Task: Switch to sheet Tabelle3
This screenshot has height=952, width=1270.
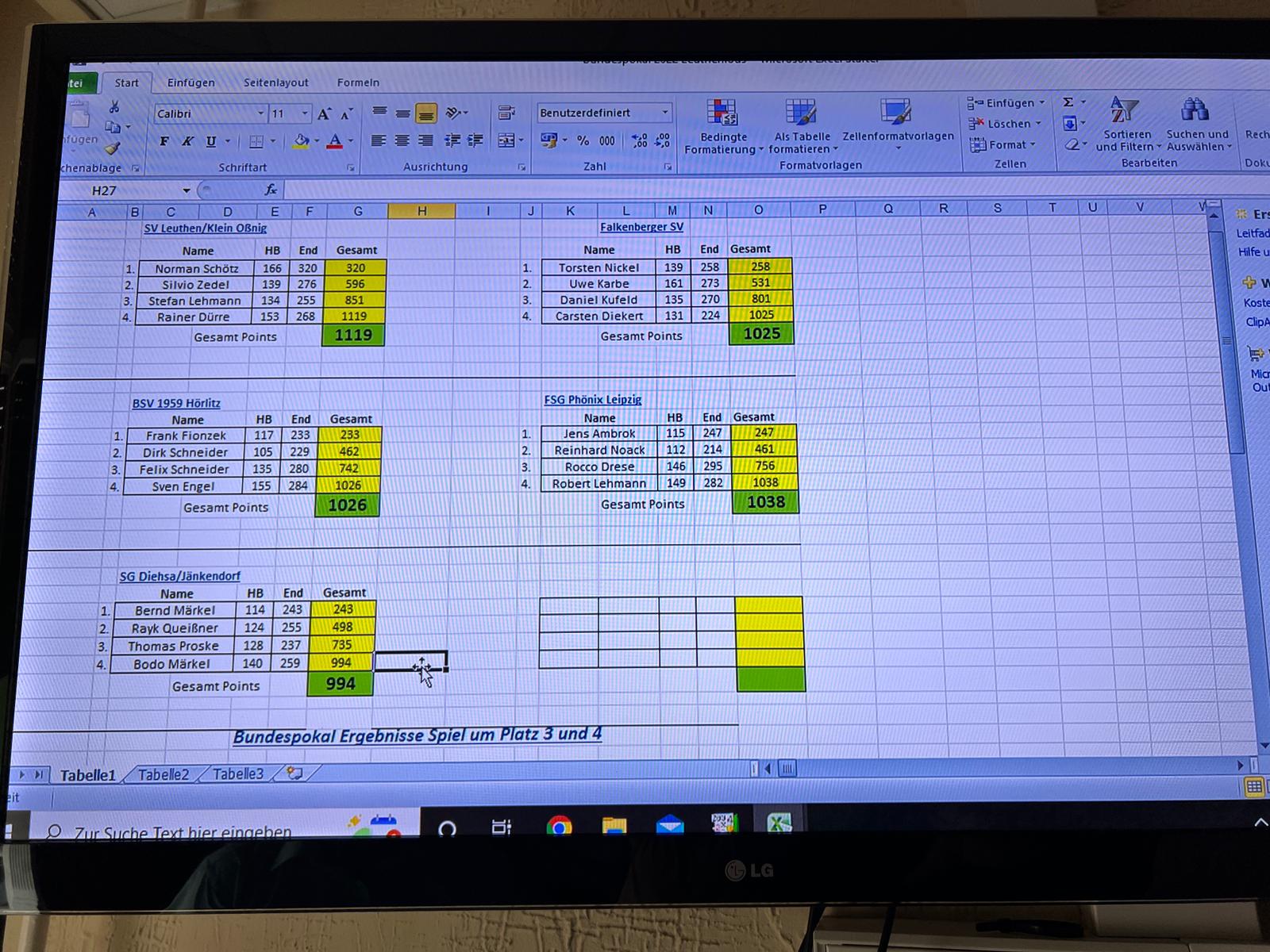Action: coord(237,773)
